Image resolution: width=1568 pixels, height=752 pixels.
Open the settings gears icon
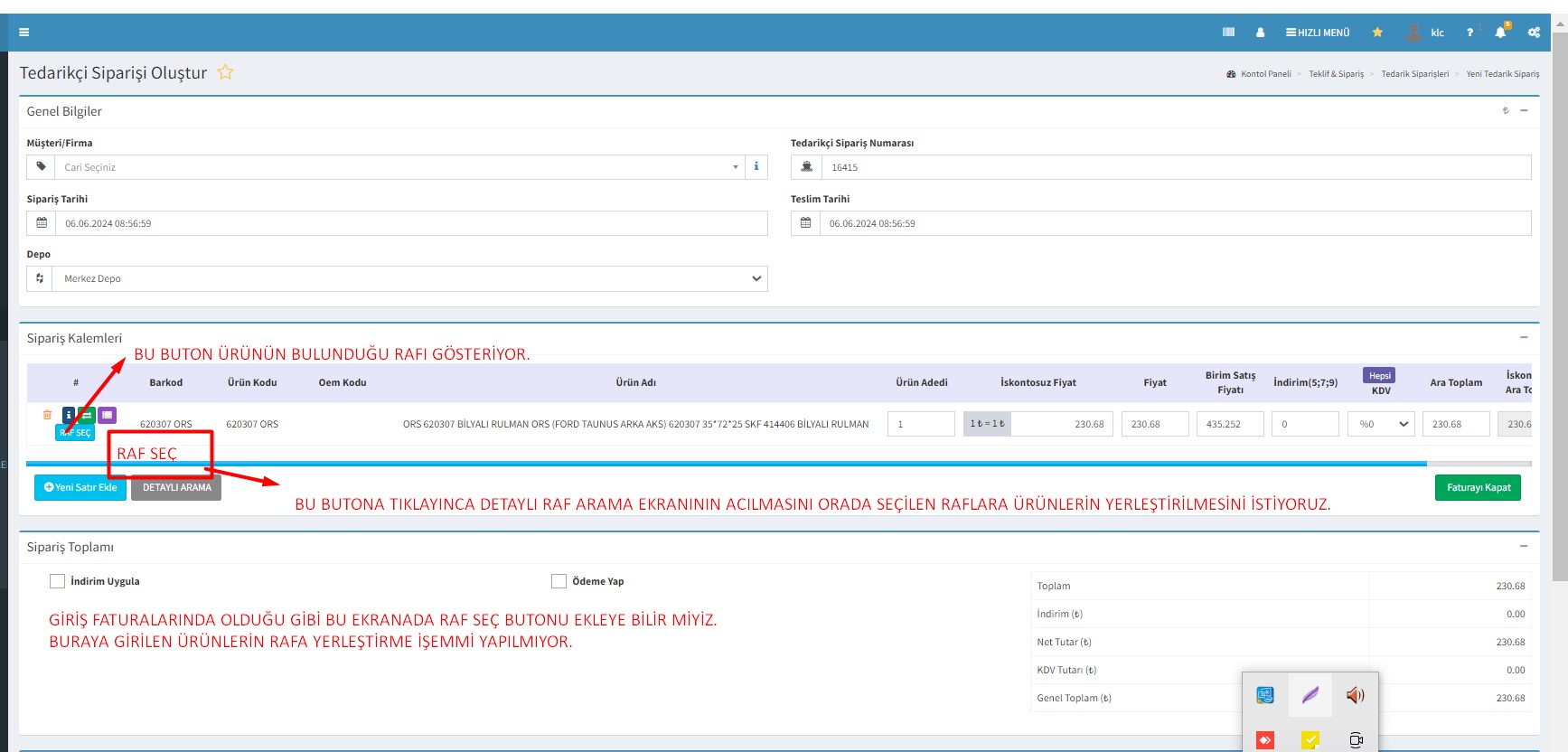click(1534, 33)
